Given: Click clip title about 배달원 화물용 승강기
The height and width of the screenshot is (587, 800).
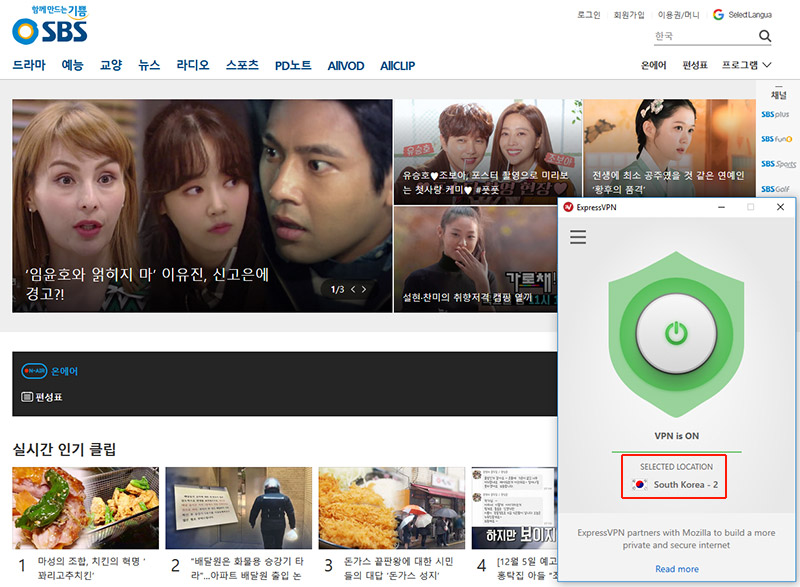Looking at the screenshot, I should point(247,568).
